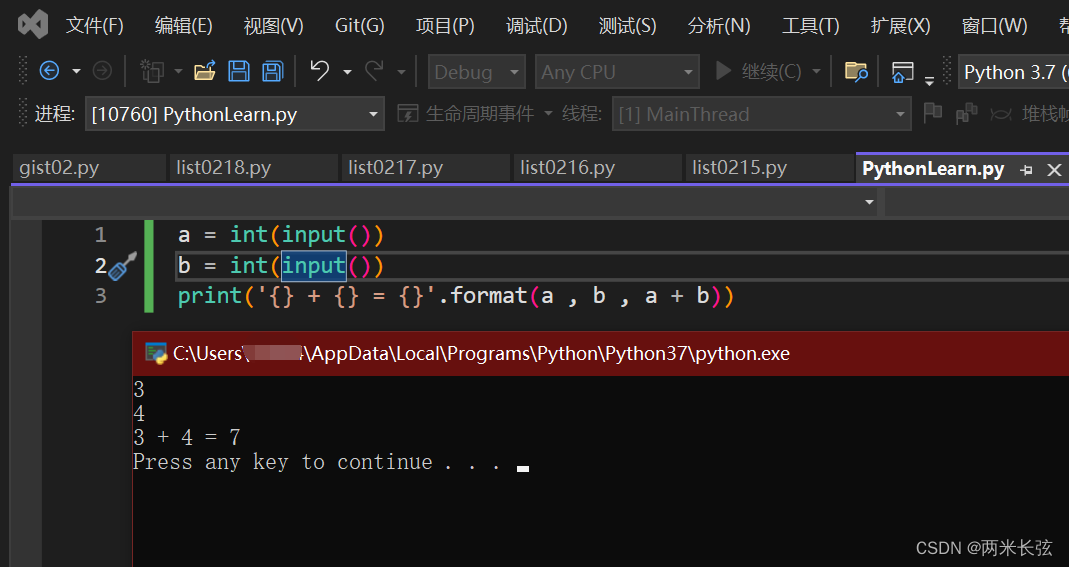
Task: Open the 文件(F) menu
Action: [x=95, y=26]
